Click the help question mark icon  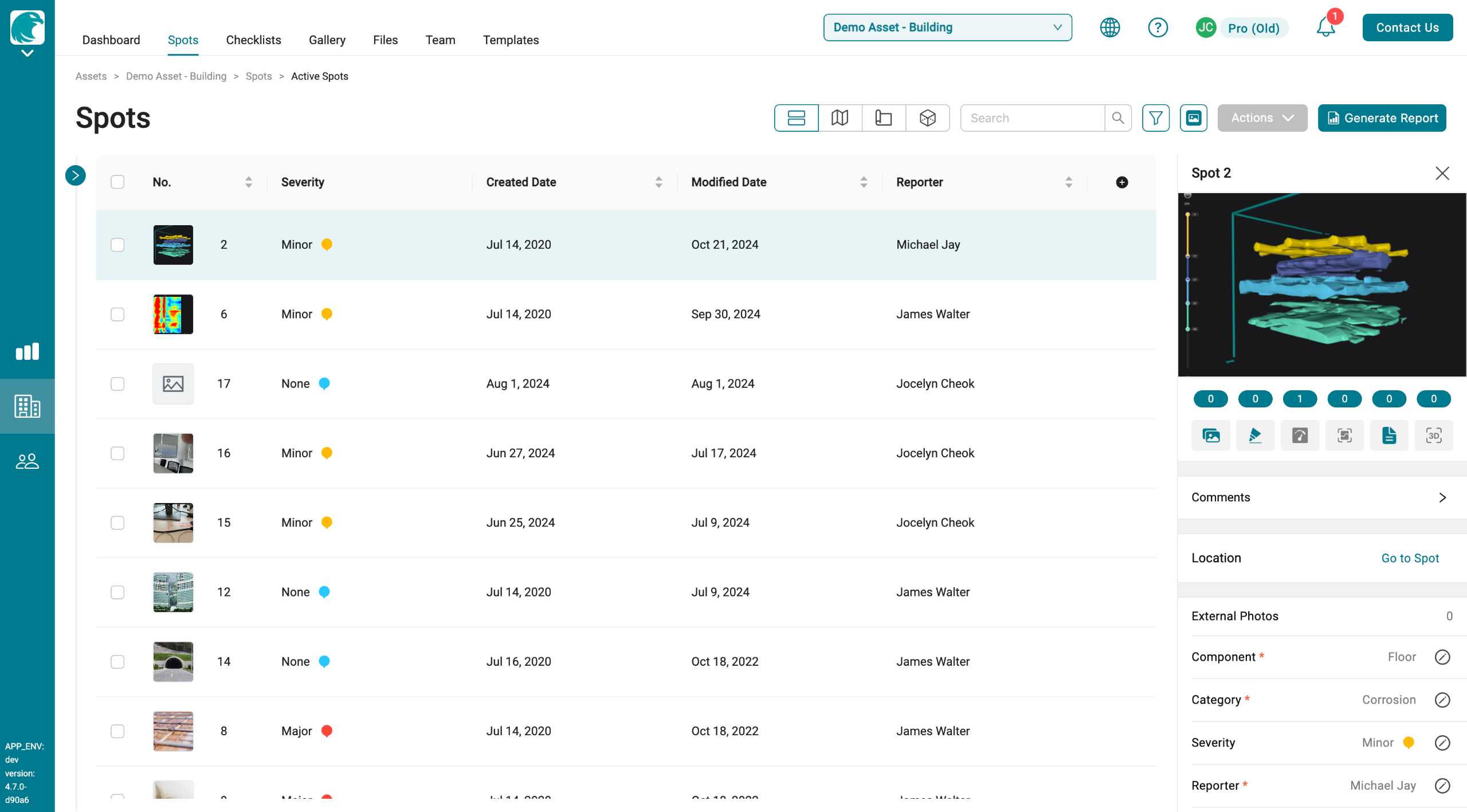click(1158, 28)
